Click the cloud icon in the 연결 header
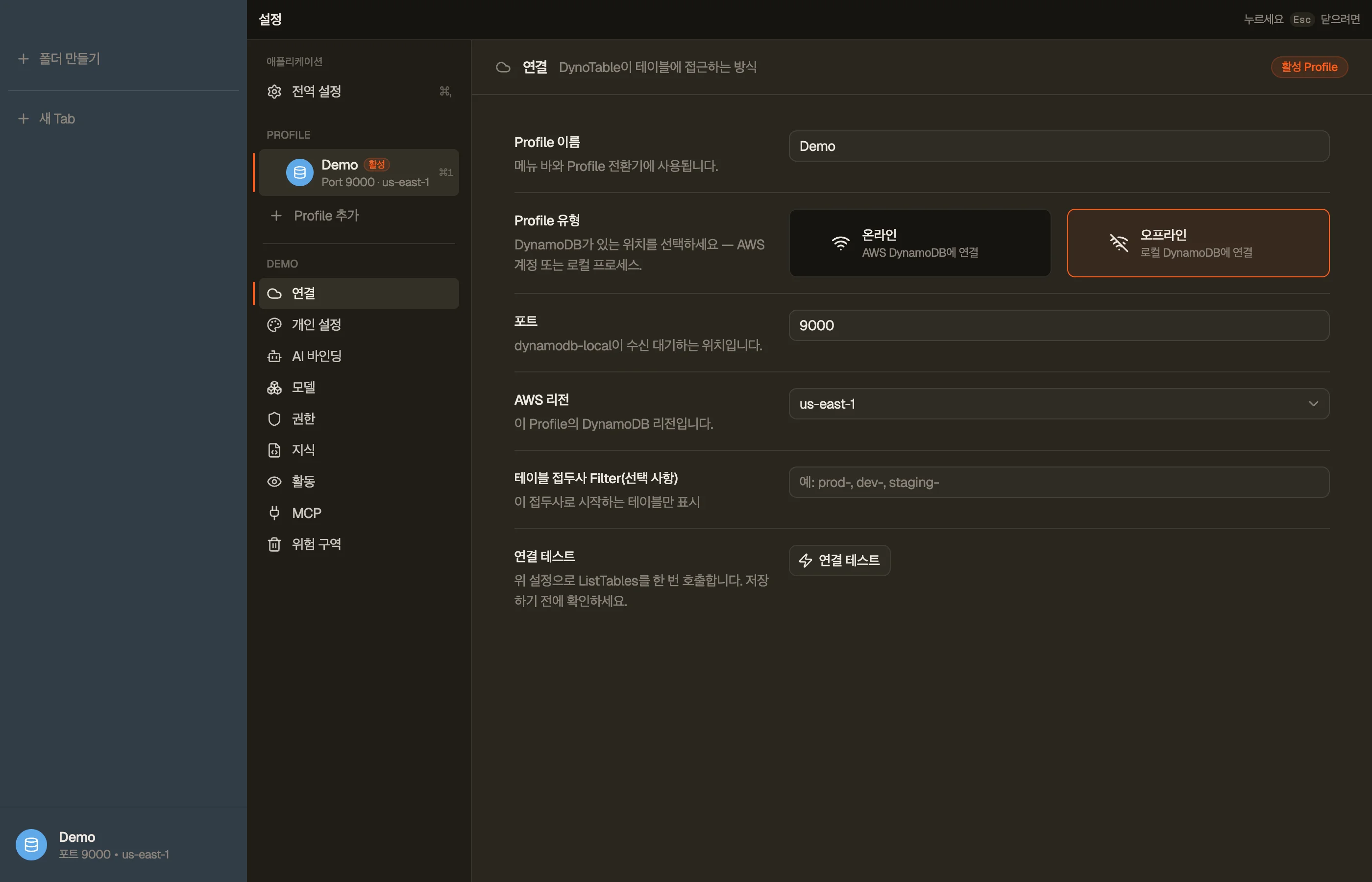The image size is (1372, 882). [503, 68]
